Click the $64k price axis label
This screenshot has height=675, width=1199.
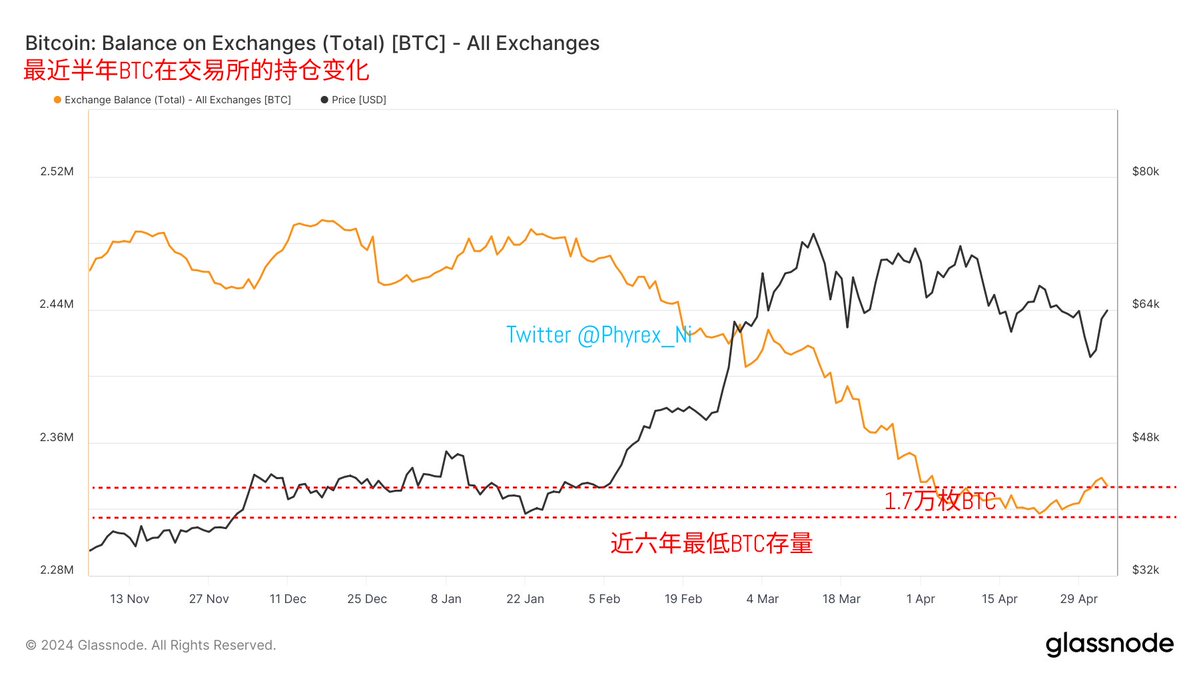pyautogui.click(x=1145, y=304)
